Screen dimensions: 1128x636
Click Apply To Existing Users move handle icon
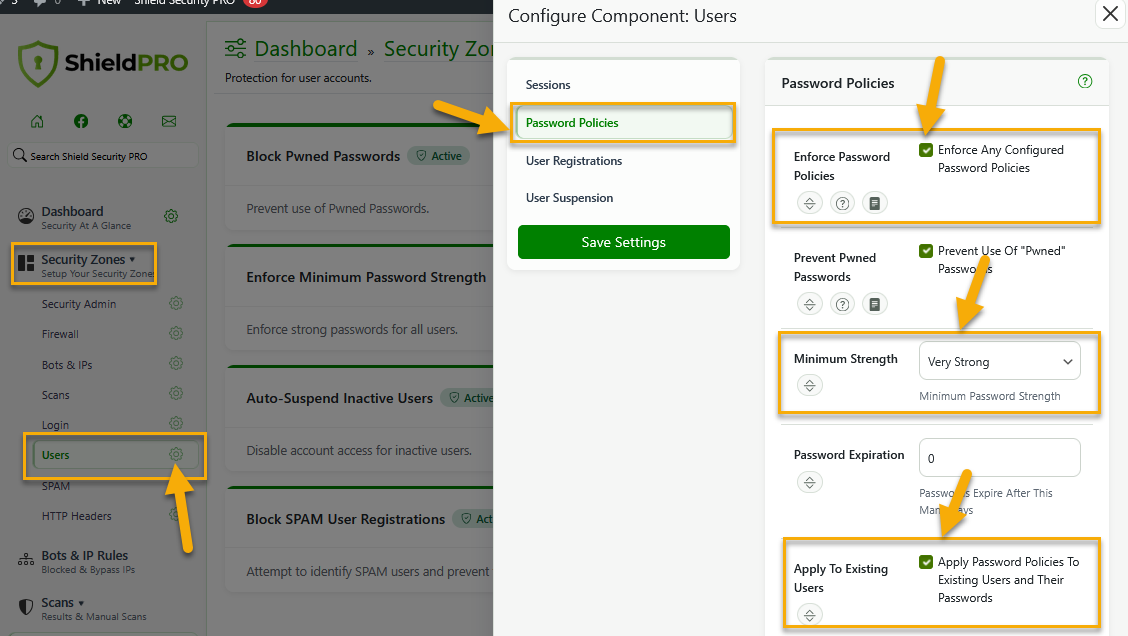tap(809, 615)
